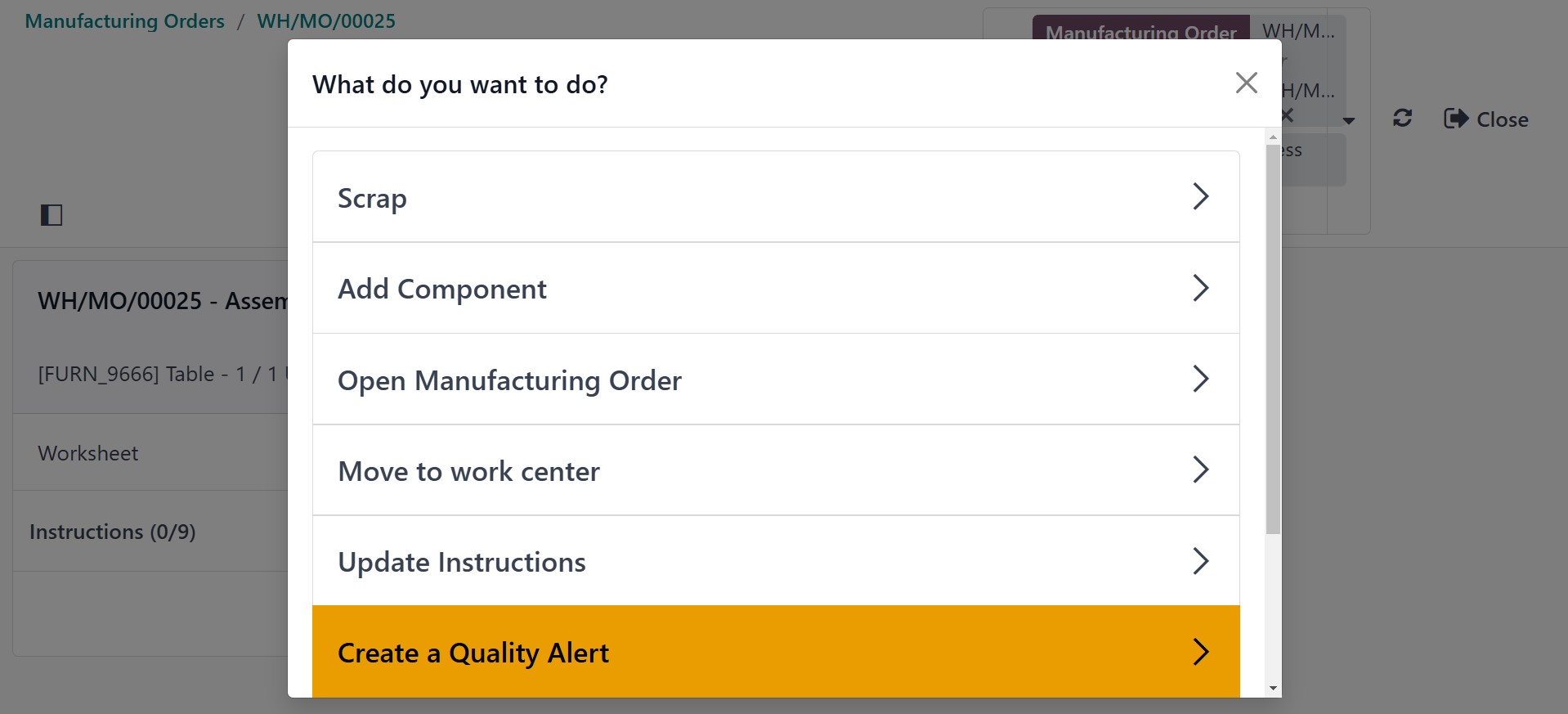Screen dimensions: 1568x714
Task: Select Open Manufacturing Order option
Action: coord(508,380)
